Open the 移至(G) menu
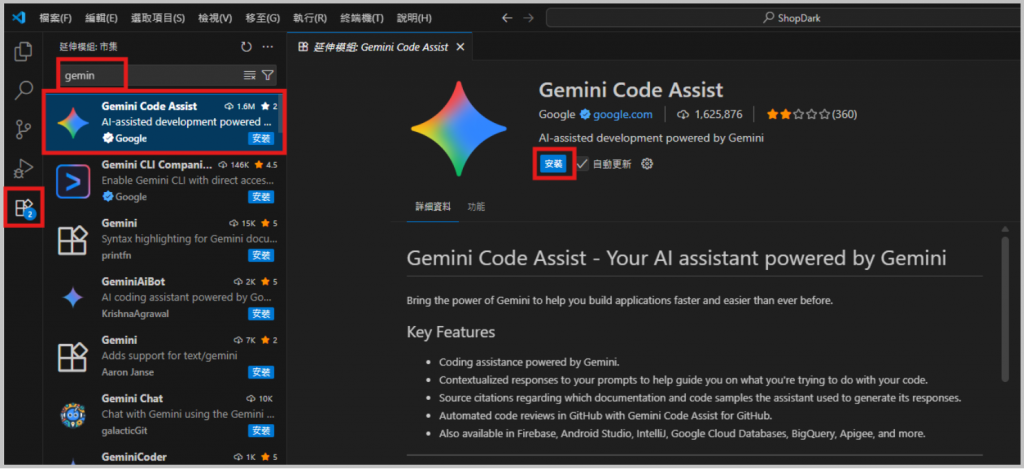Viewport: 1024px width, 469px height. (x=263, y=18)
